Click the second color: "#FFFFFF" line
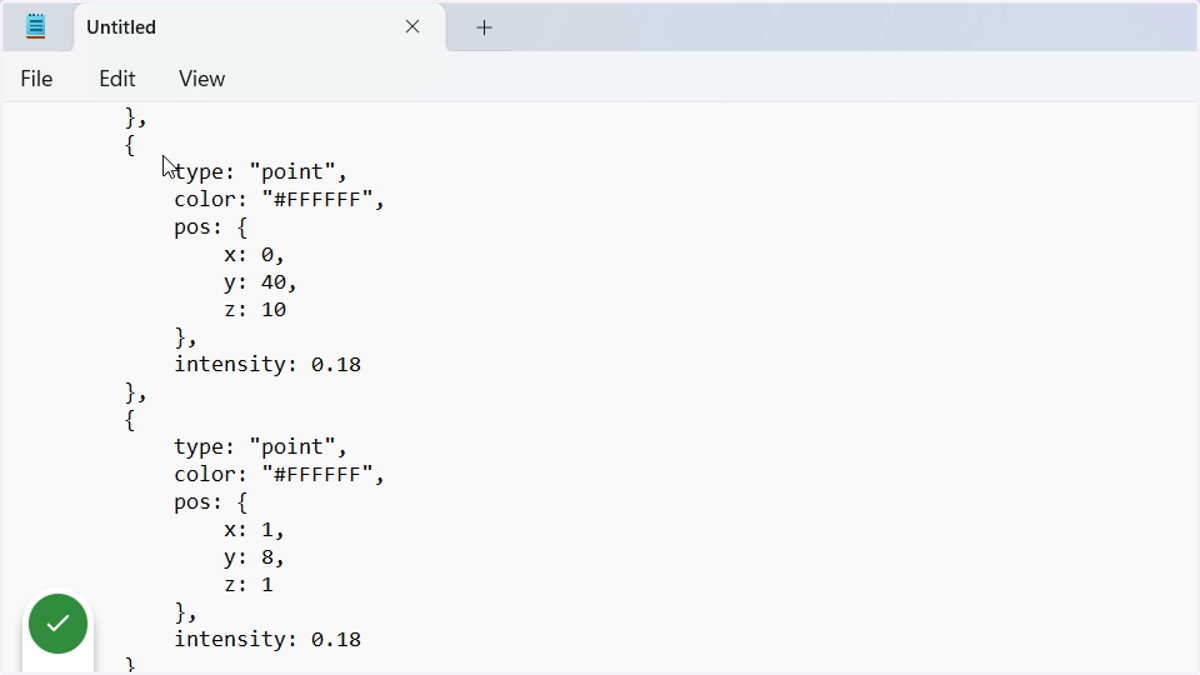 click(x=279, y=474)
